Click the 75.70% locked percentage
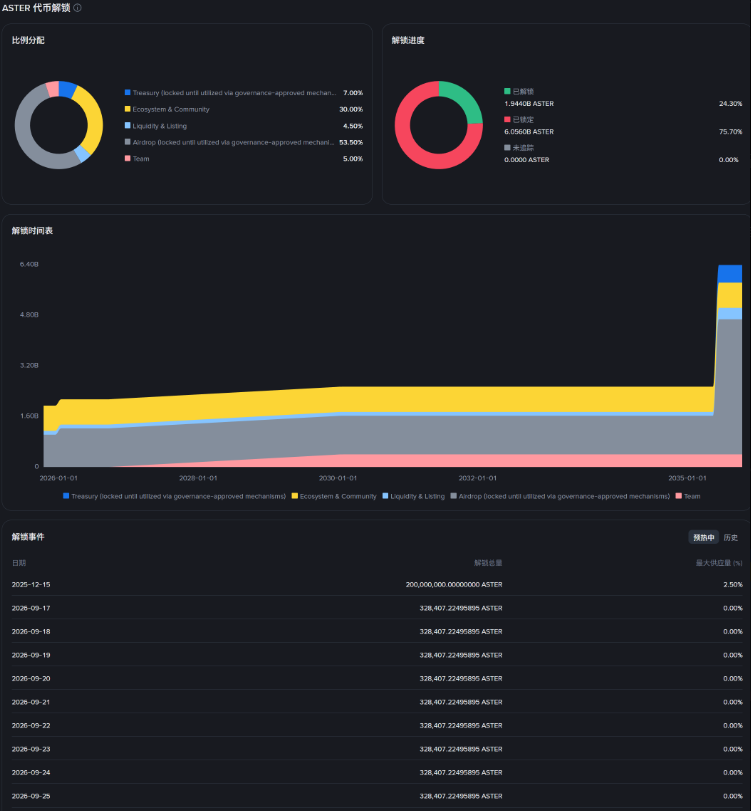 click(730, 131)
